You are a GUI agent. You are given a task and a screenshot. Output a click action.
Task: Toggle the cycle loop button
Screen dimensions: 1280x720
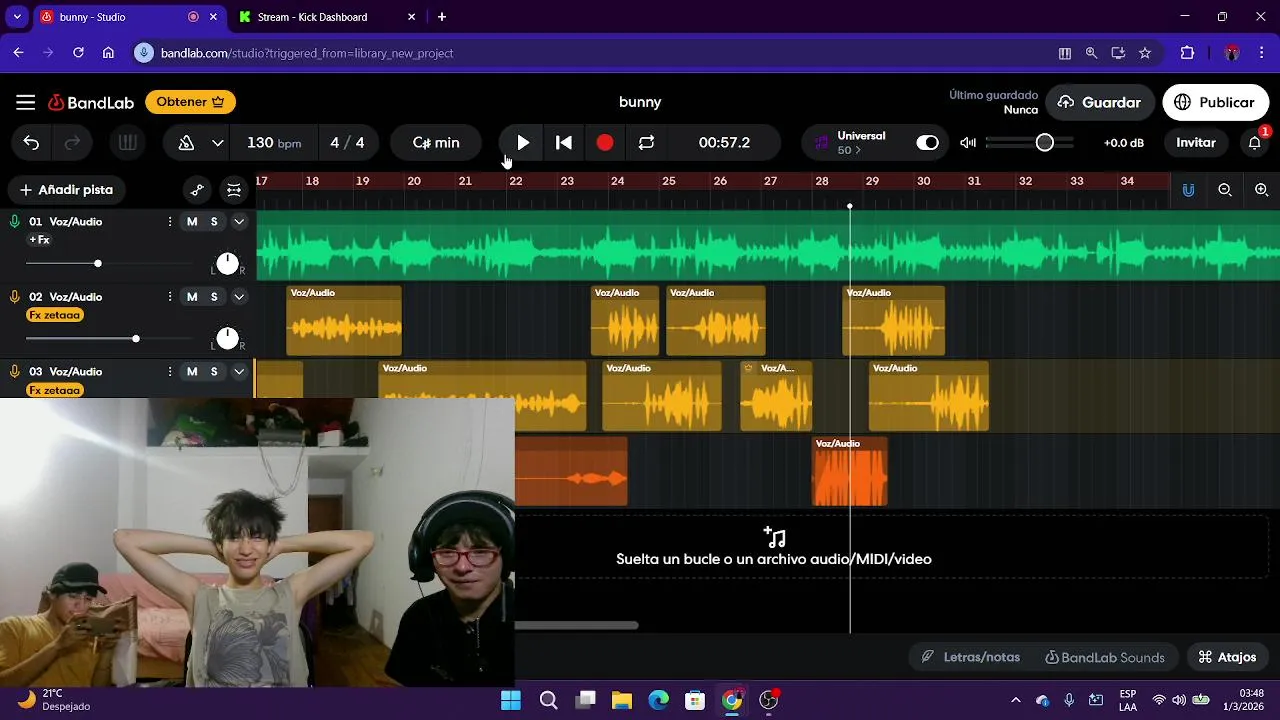click(646, 143)
